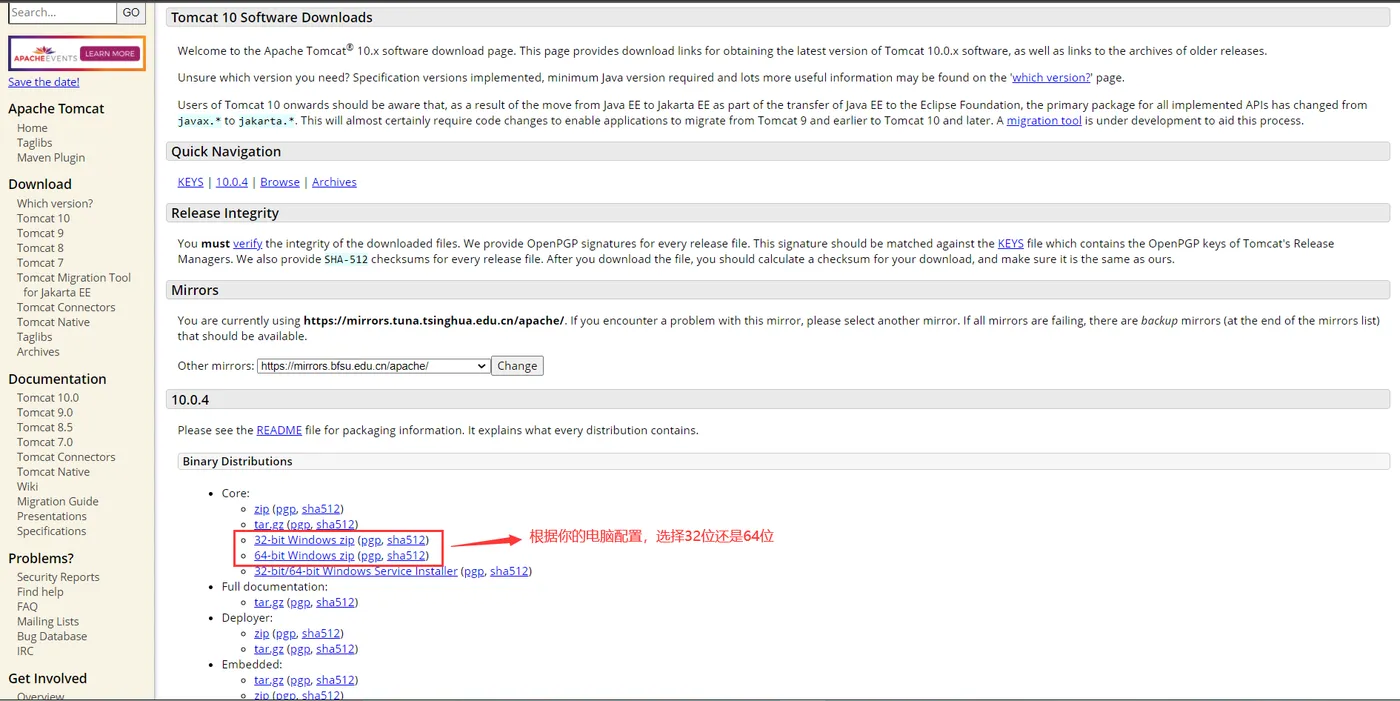Open Tomcat Connectors under Download section
This screenshot has width=1400, height=701.
pyautogui.click(x=66, y=307)
